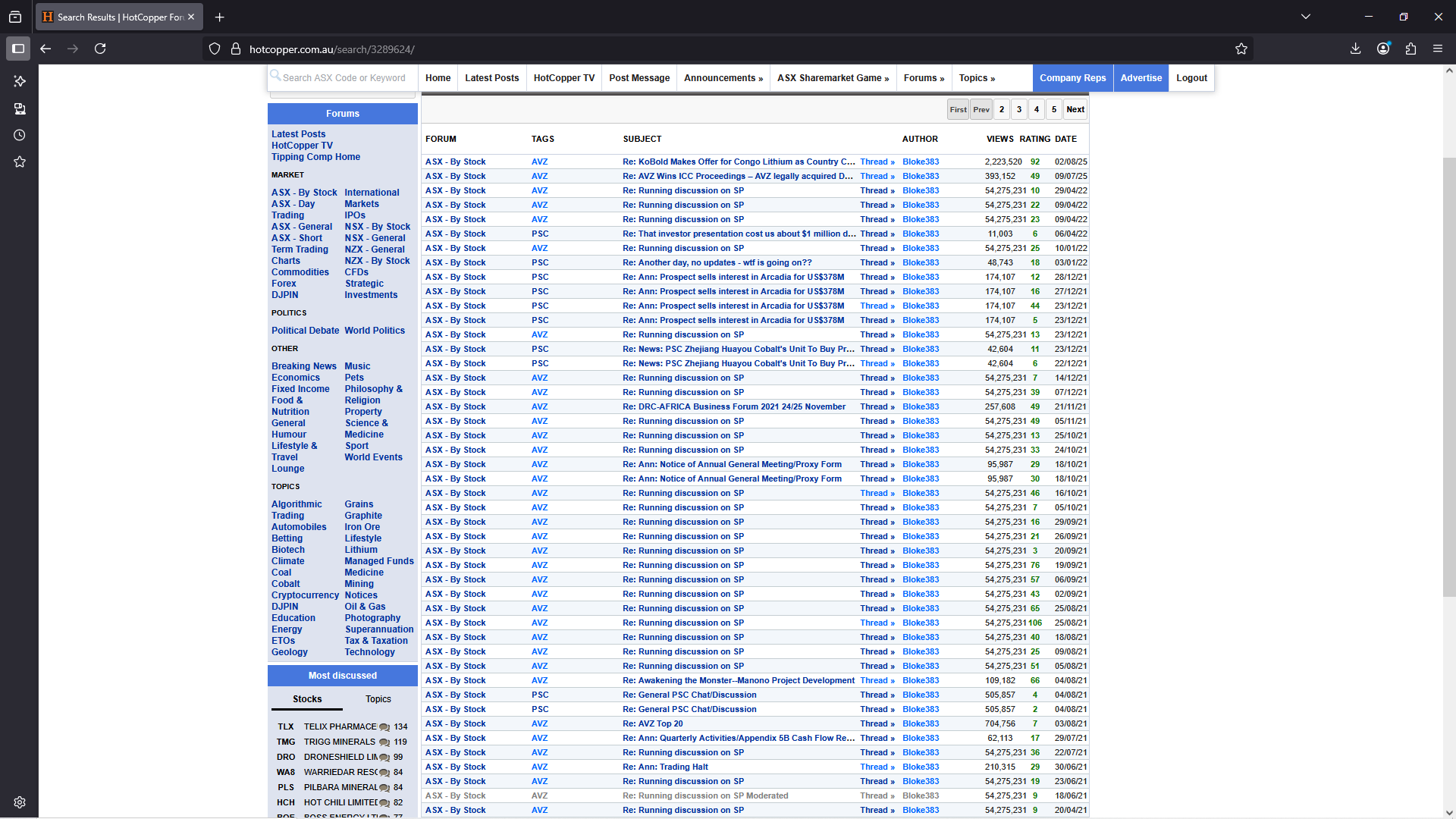Click the TELIX PHARMACE comment bubble icon
This screenshot has height=819, width=1456.
[x=384, y=726]
